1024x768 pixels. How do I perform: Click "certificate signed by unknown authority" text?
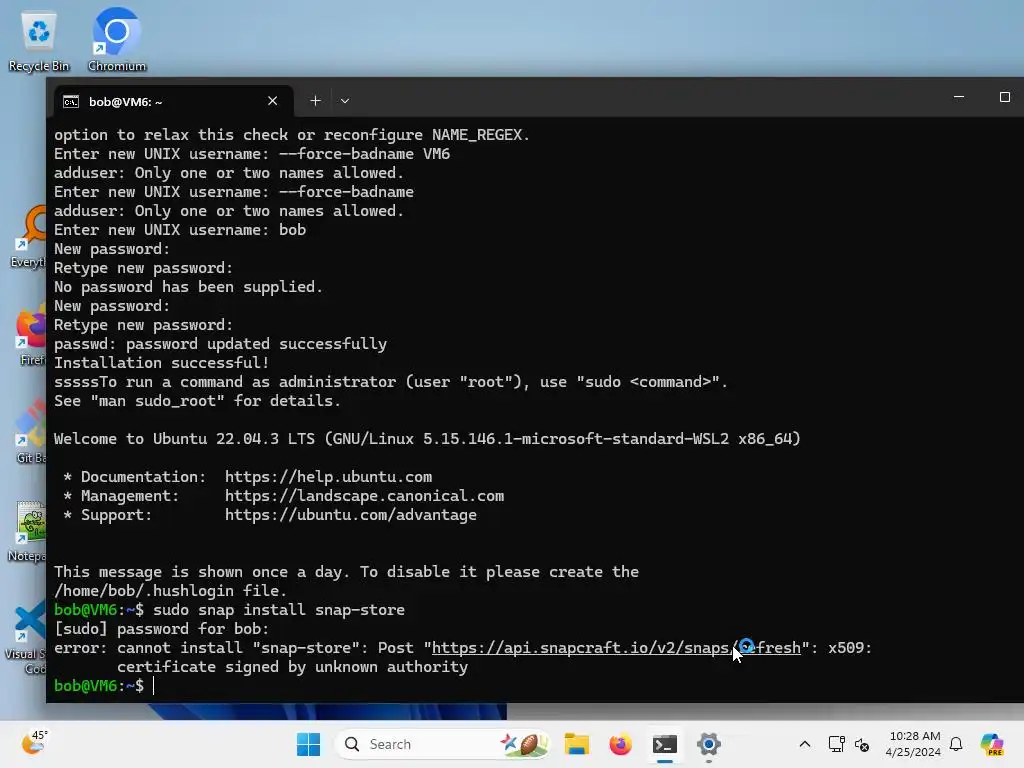tap(293, 667)
